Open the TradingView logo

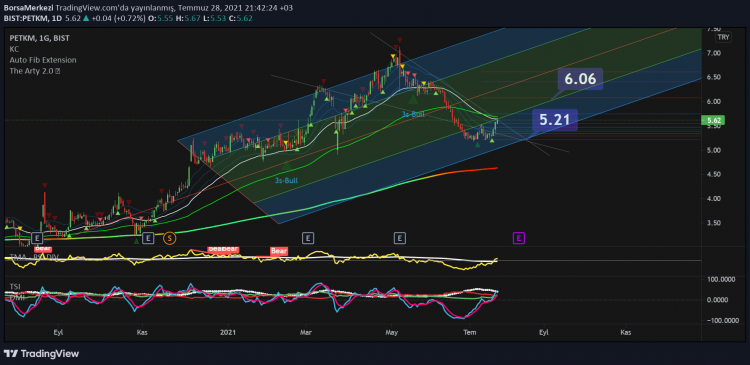(42, 354)
